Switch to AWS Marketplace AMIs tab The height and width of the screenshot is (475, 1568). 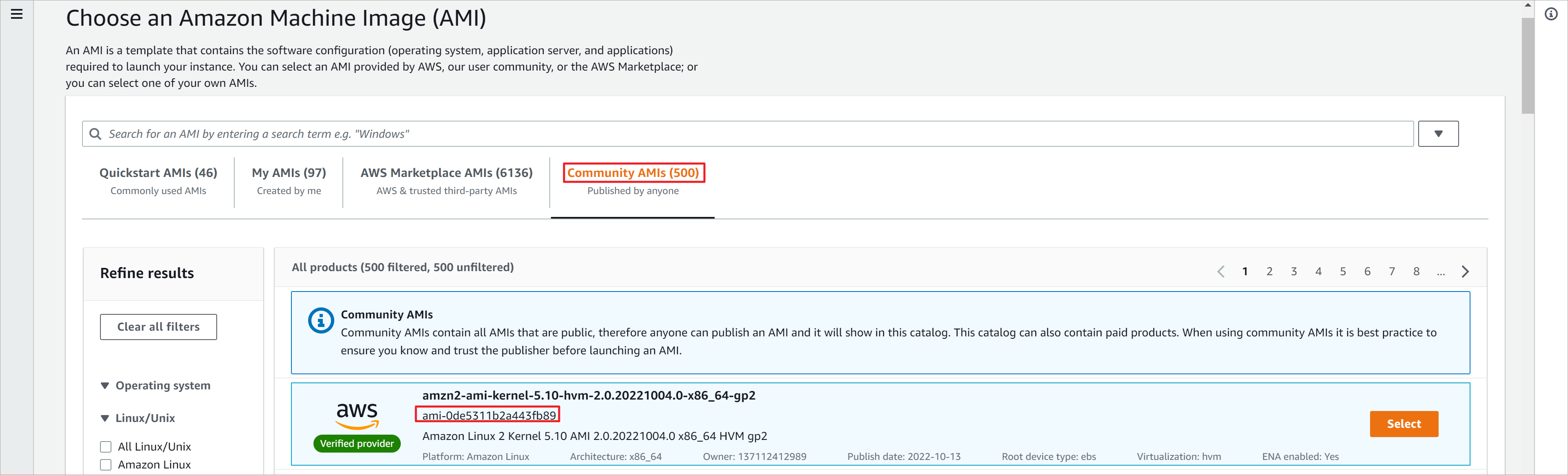pos(446,181)
